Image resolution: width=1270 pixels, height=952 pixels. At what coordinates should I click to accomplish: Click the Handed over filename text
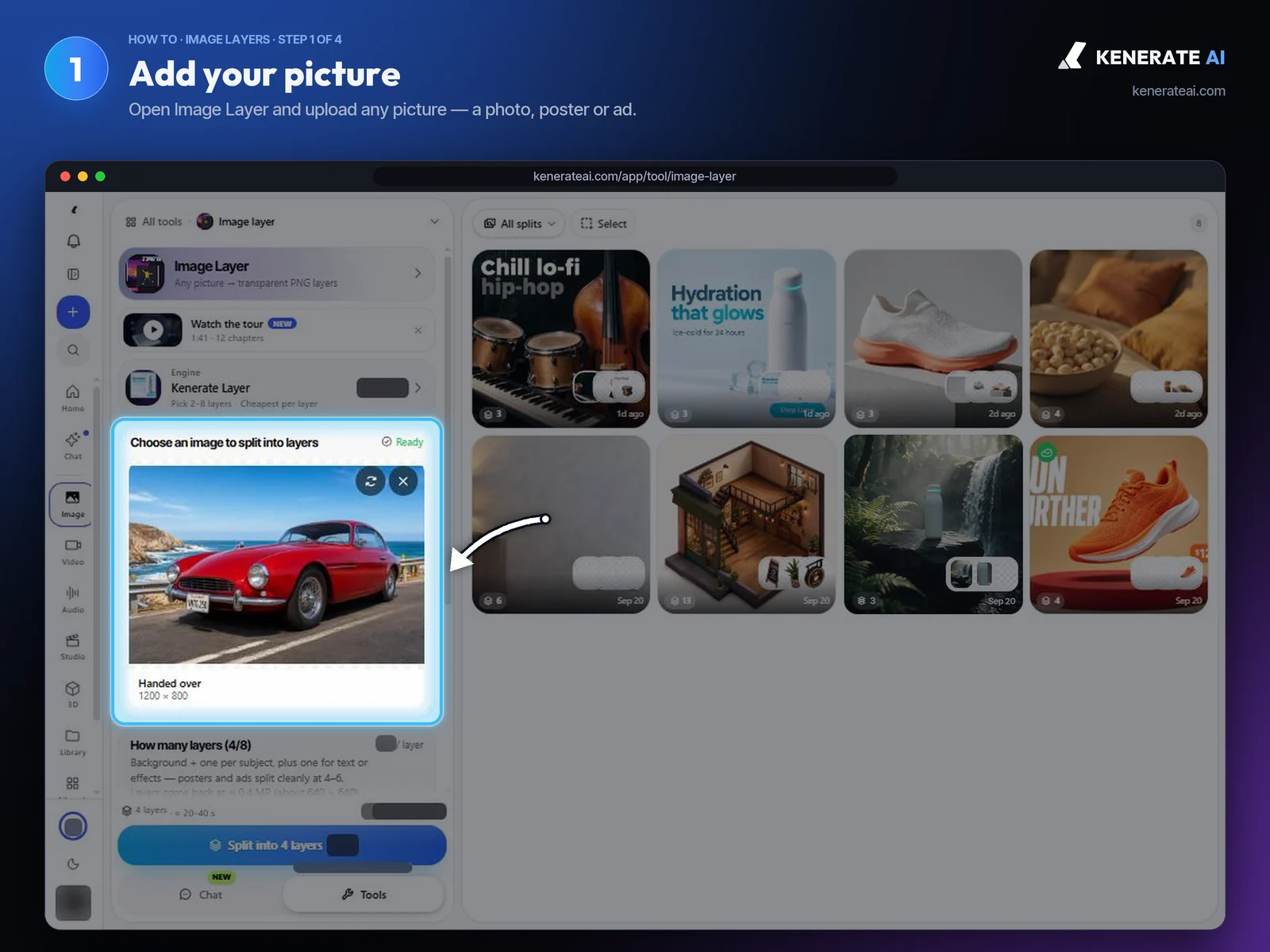(170, 683)
